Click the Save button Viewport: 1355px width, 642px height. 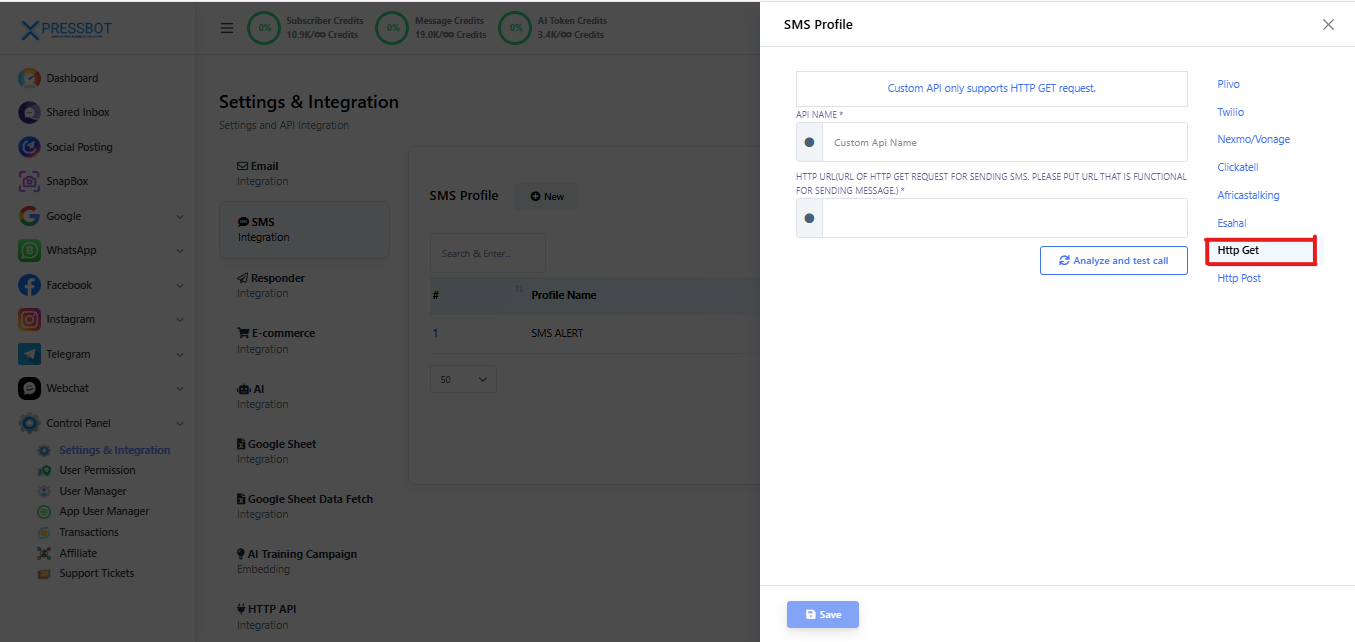(822, 614)
